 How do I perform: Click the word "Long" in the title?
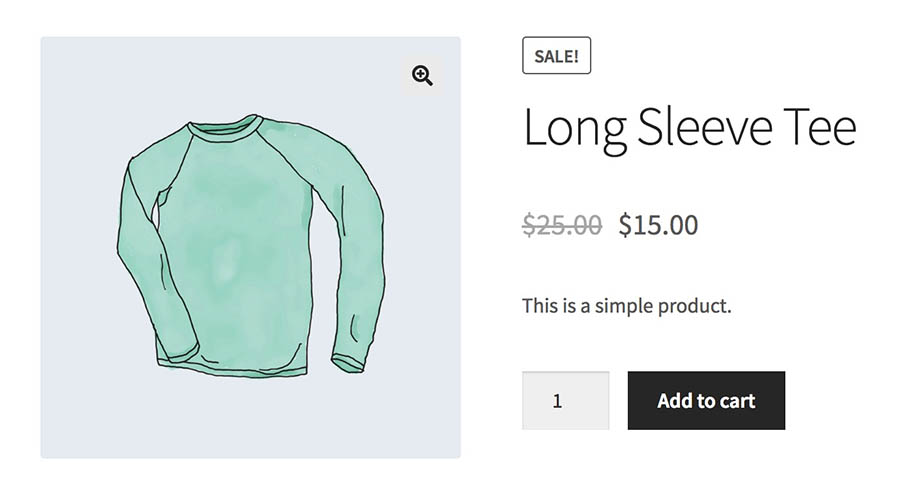tap(574, 129)
